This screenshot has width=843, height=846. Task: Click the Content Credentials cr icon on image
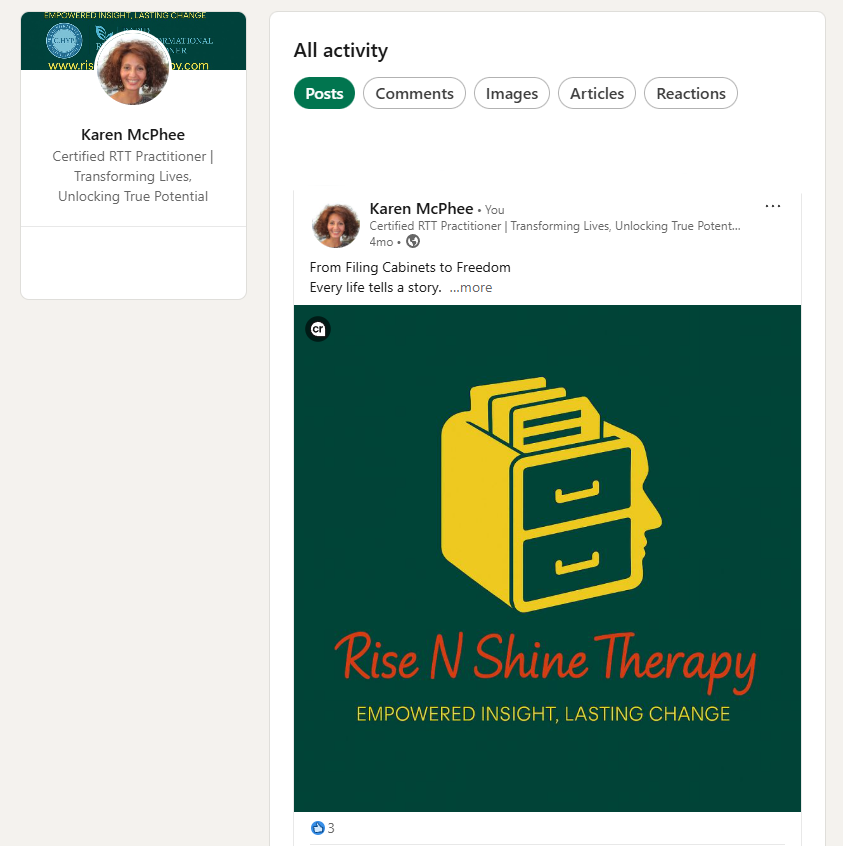(318, 329)
